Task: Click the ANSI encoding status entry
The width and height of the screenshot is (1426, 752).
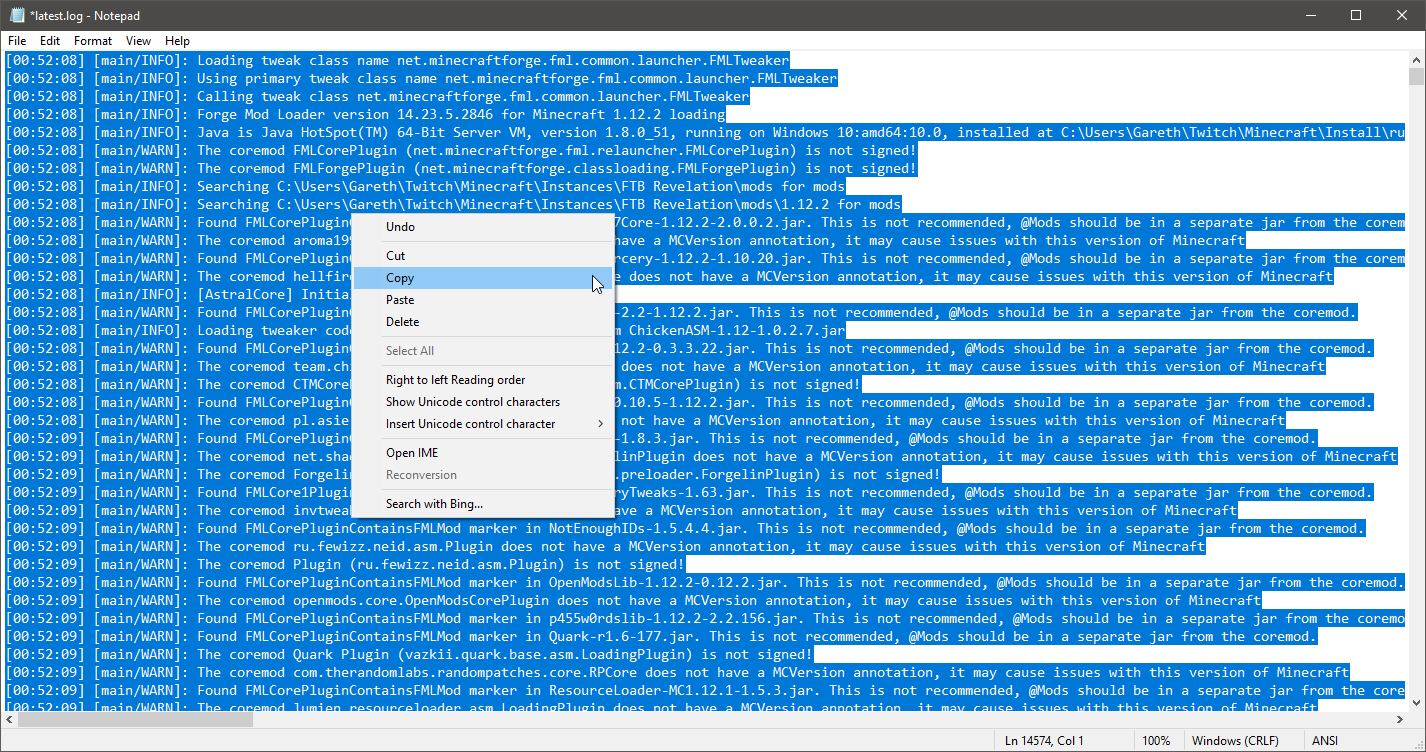Action: click(x=1325, y=741)
